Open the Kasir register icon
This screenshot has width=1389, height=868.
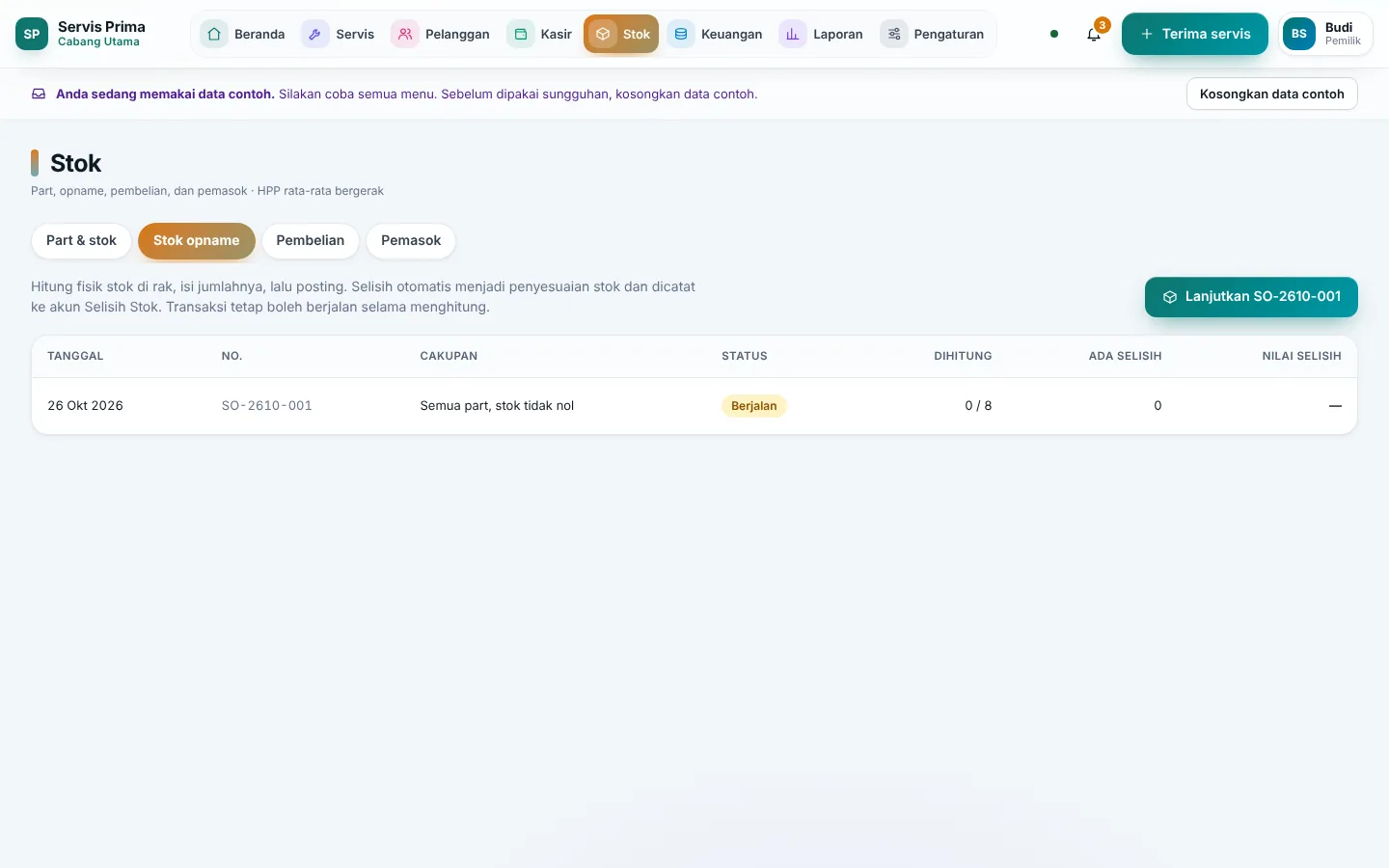521,34
